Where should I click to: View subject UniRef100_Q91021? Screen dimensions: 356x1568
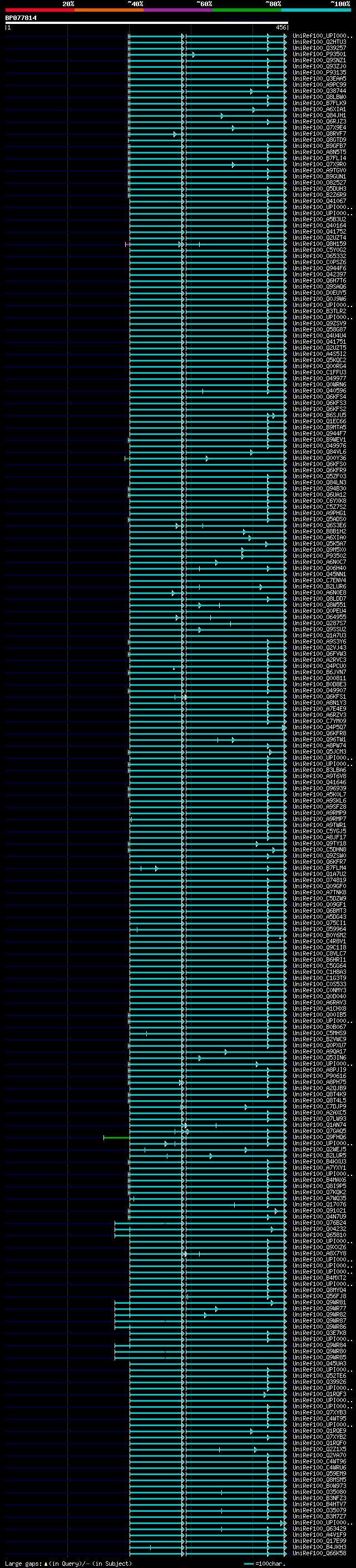tap(319, 1211)
